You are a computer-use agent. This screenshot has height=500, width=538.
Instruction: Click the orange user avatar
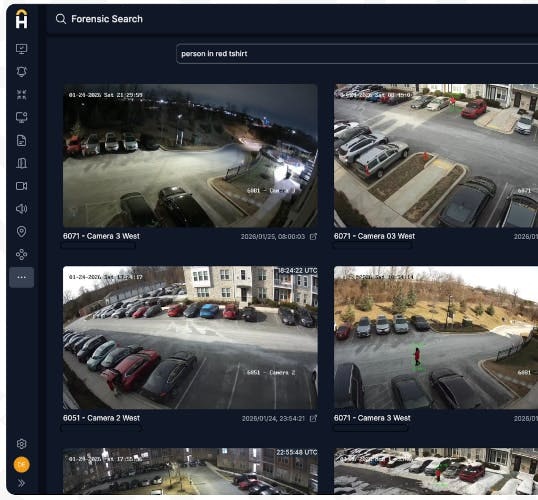click(x=22, y=465)
